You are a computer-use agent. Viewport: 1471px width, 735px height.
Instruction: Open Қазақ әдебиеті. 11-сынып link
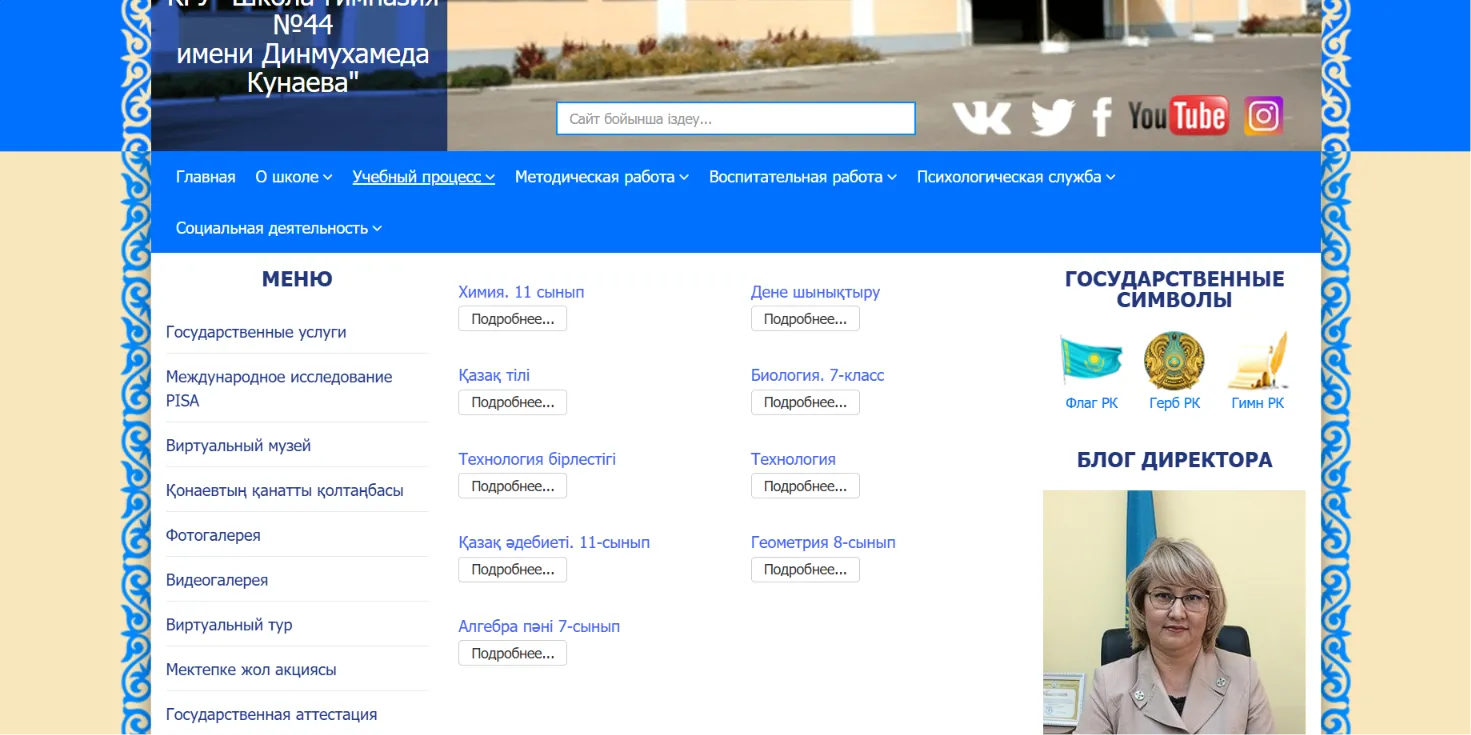(x=554, y=542)
